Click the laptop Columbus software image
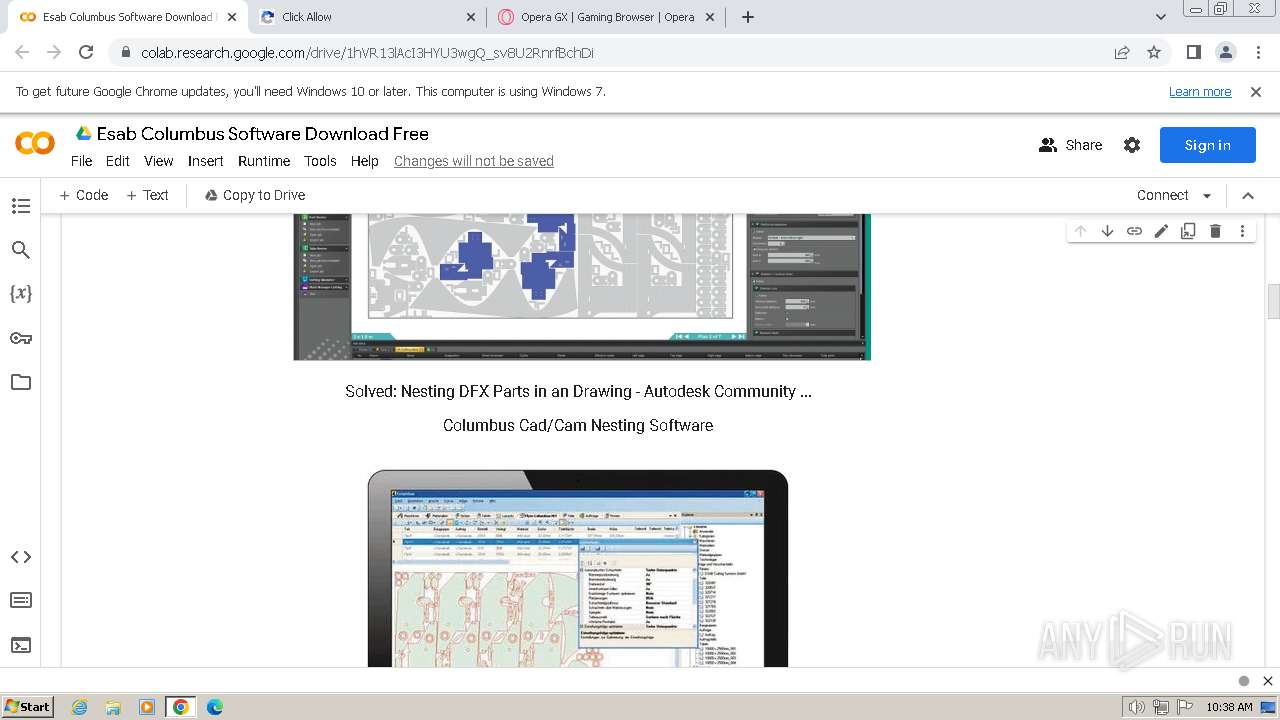This screenshot has height=720, width=1280. (x=578, y=568)
